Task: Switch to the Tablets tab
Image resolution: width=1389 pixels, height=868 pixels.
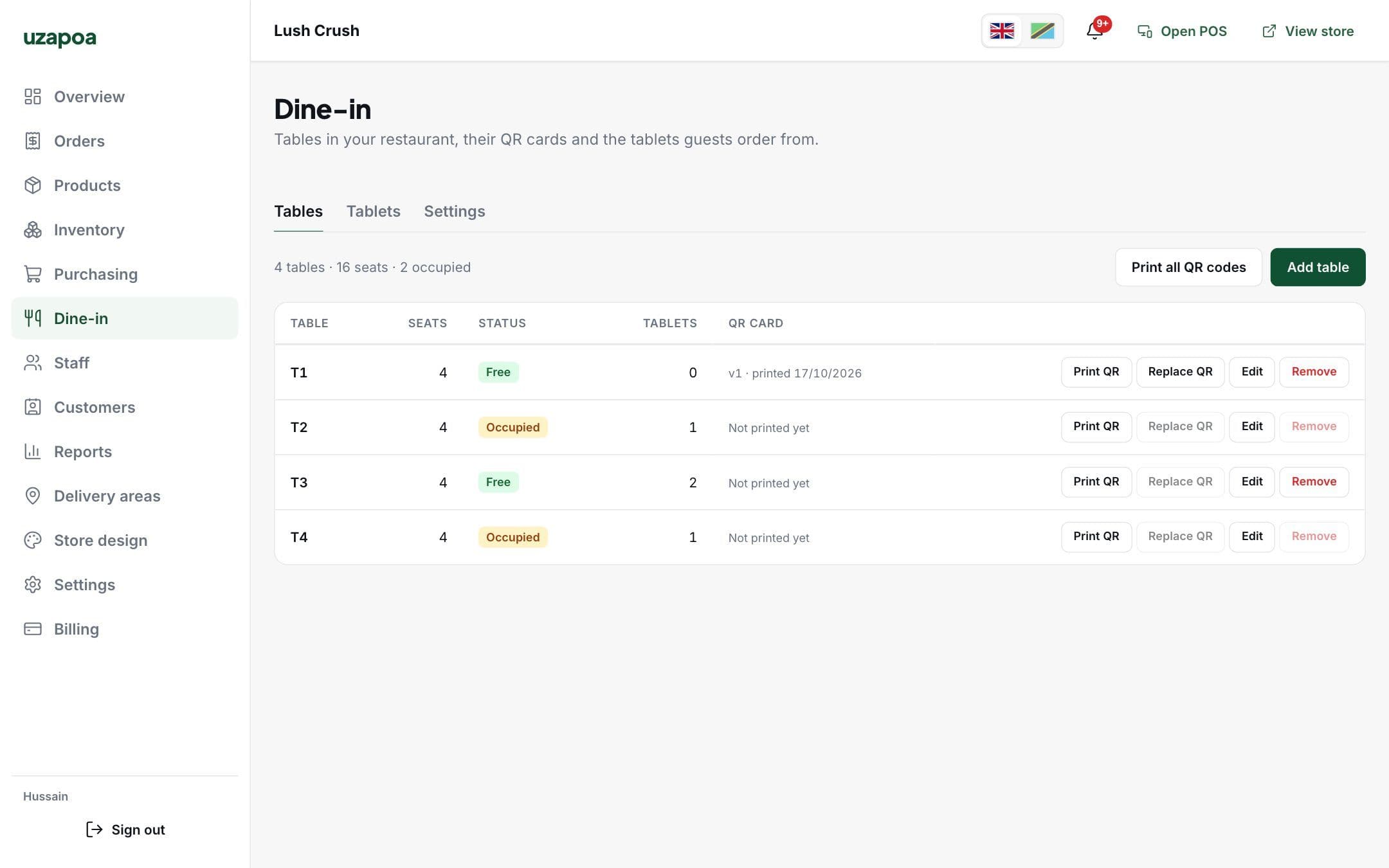Action: (x=373, y=211)
